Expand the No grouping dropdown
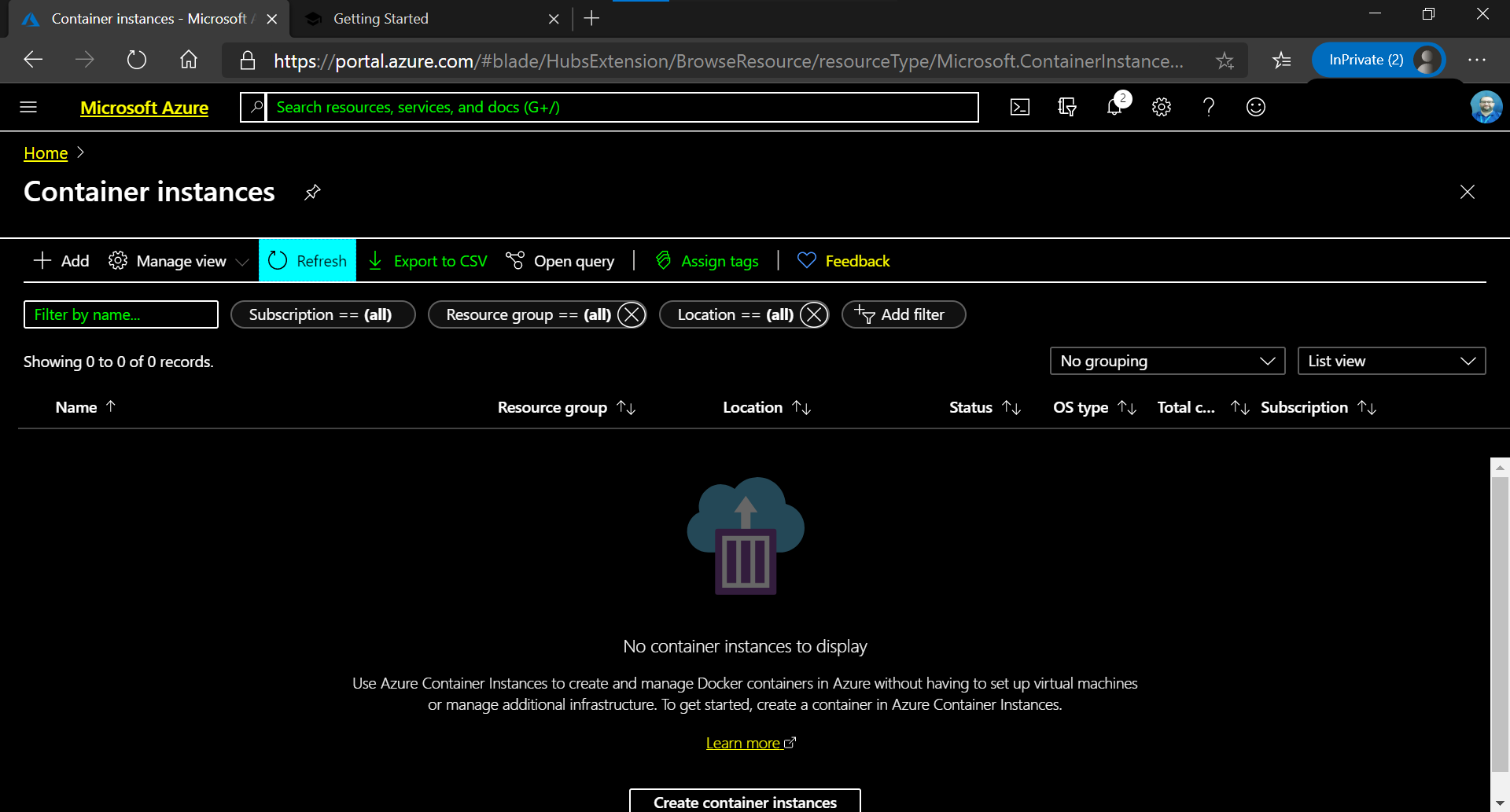The image size is (1510, 812). (x=1167, y=361)
